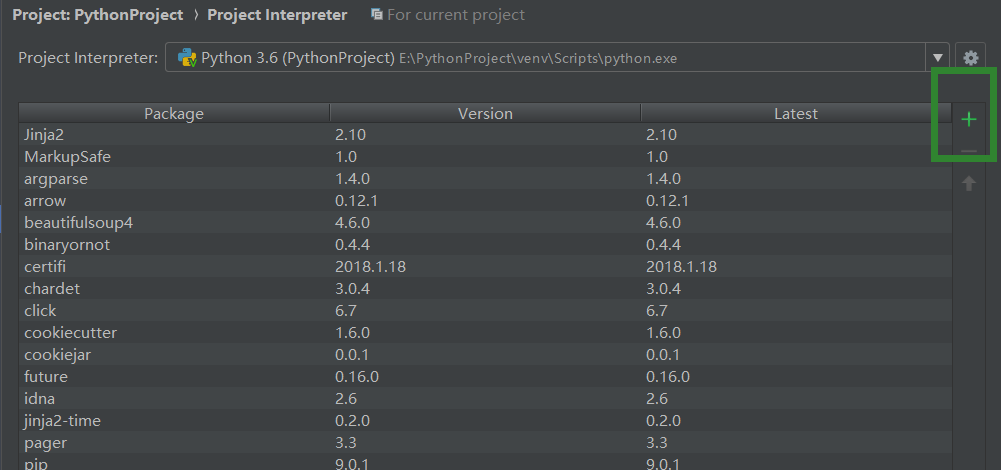Click latest version 1.6.0 for cookiecutter
Viewport: 1001px width, 470px height.
663,333
